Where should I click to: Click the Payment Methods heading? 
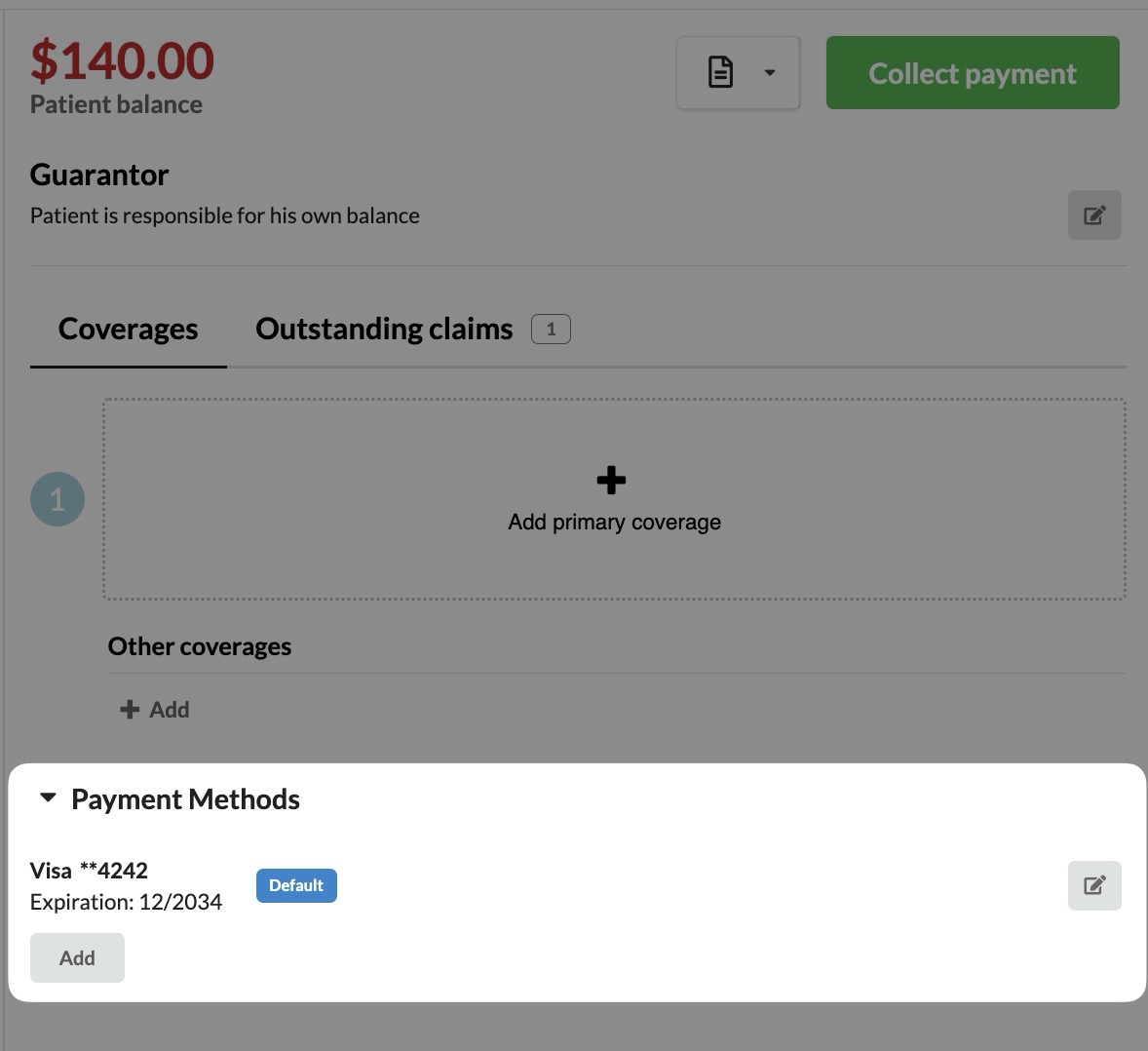(185, 799)
